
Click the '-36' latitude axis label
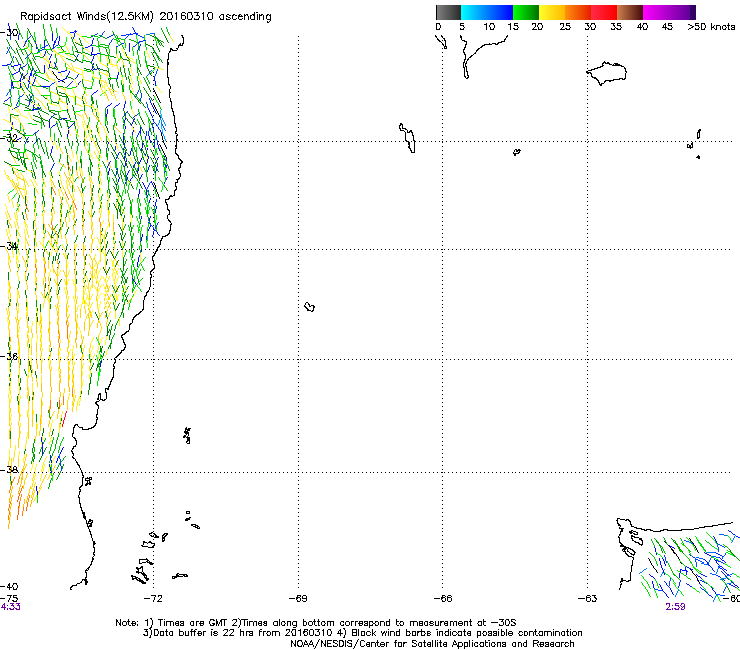(x=9, y=356)
